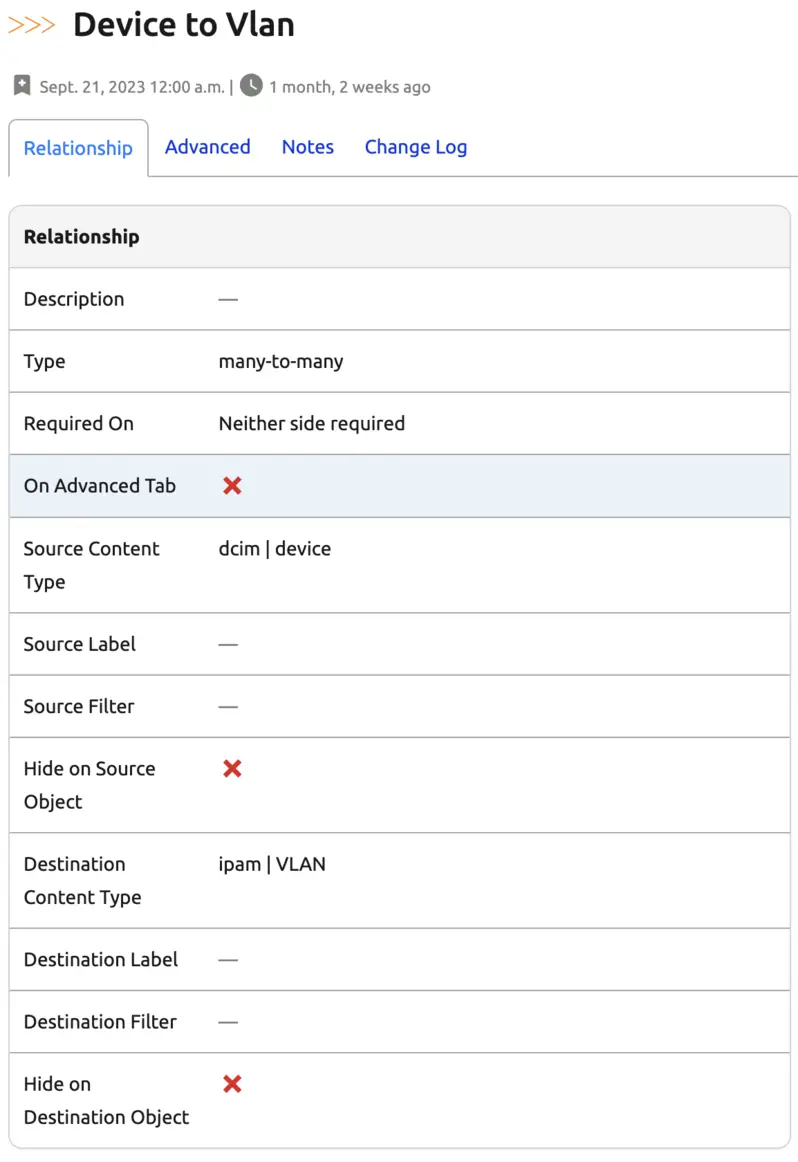The height and width of the screenshot is (1162, 798).
Task: Open the Notes tab
Action: 307,147
